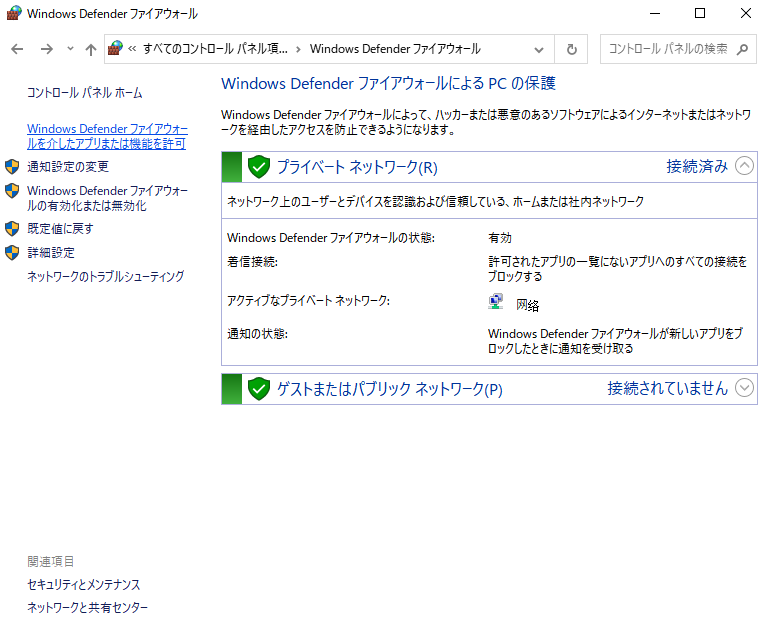Maximize the firewall window
768x634 pixels.
pyautogui.click(x=700, y=13)
